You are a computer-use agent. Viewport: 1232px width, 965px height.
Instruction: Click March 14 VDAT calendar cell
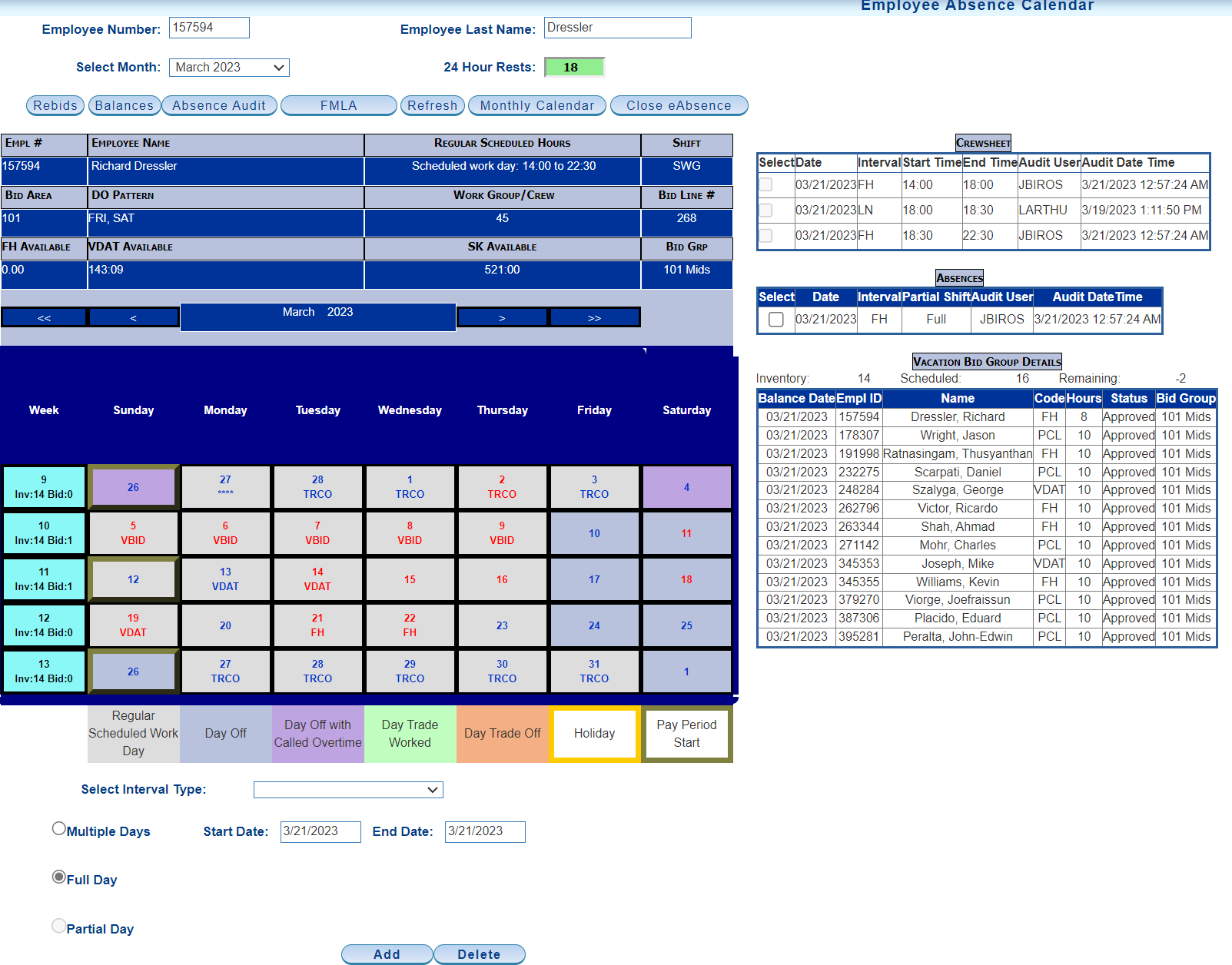pyautogui.click(x=317, y=579)
